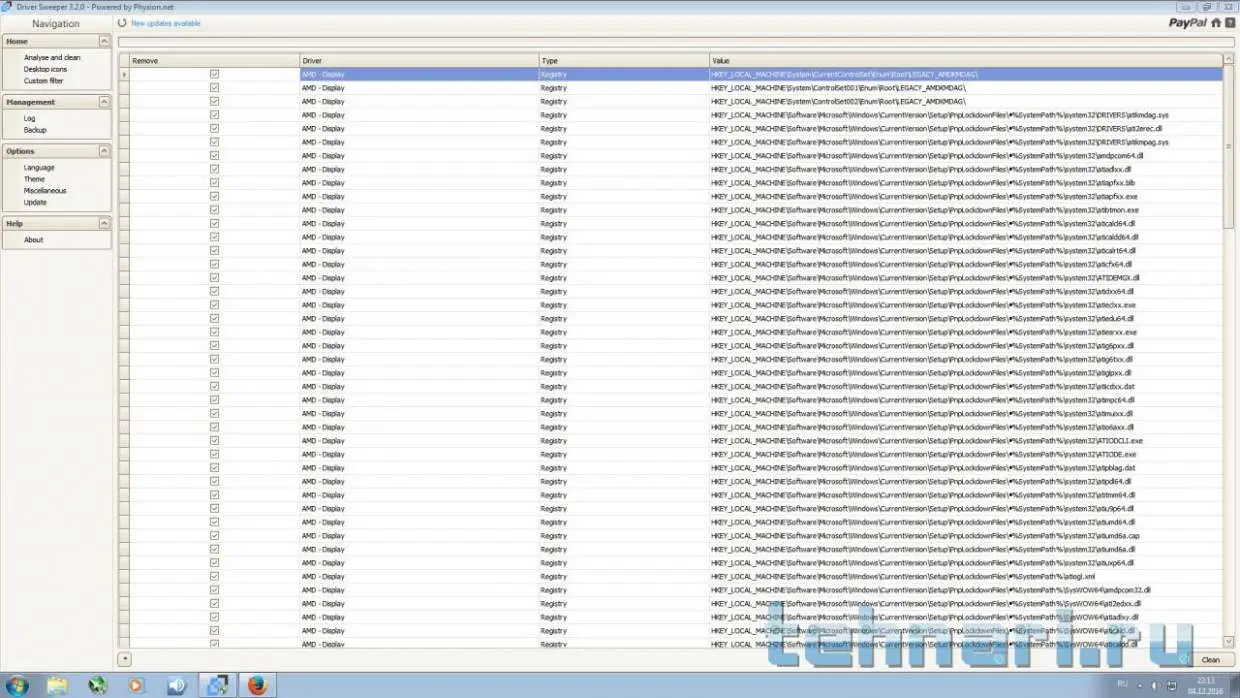Uncheck the ControlSet001 LEGACY_AMDKMDAG checkbox

(214, 88)
